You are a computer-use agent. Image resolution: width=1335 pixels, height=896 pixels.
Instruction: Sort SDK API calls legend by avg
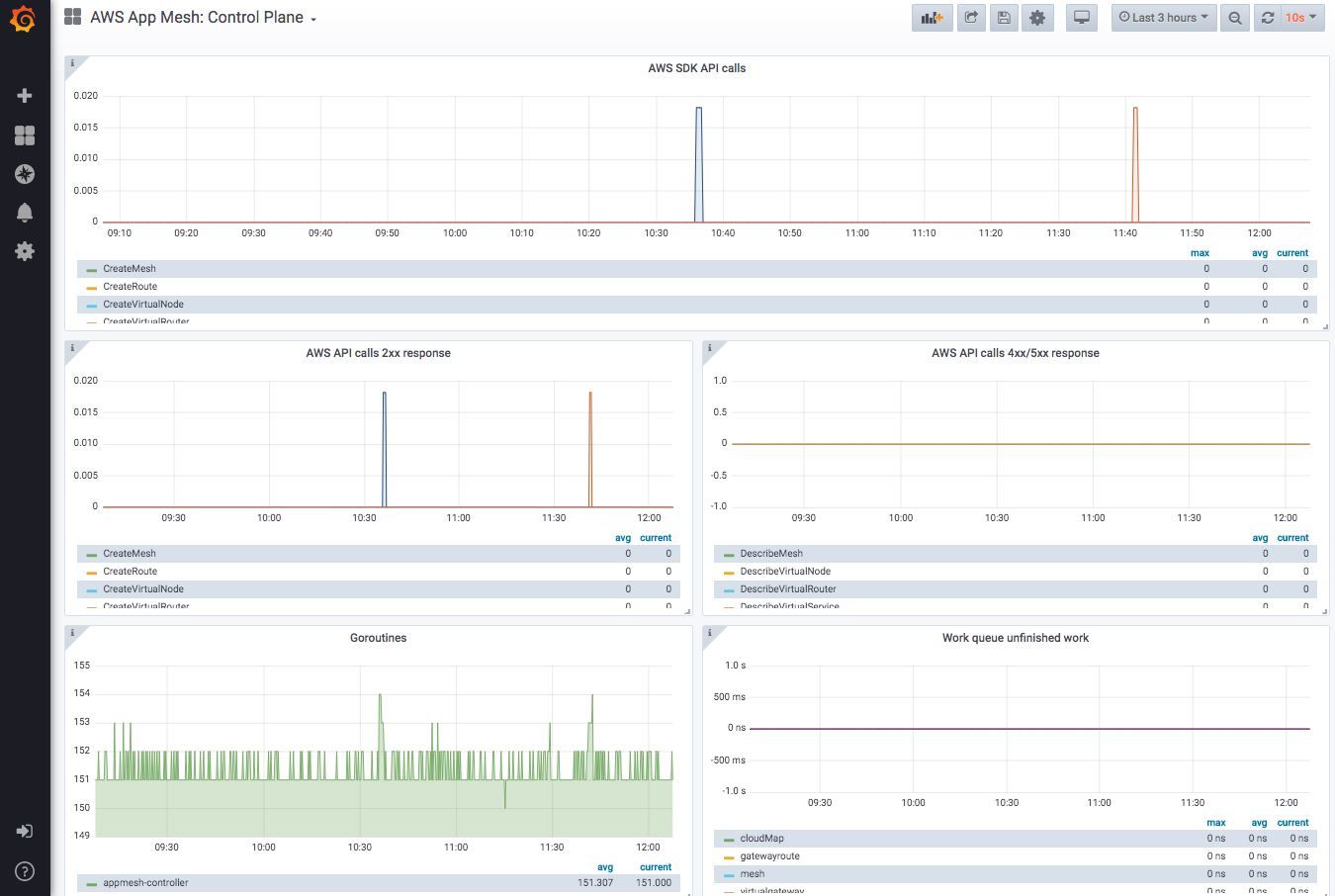coord(1259,253)
